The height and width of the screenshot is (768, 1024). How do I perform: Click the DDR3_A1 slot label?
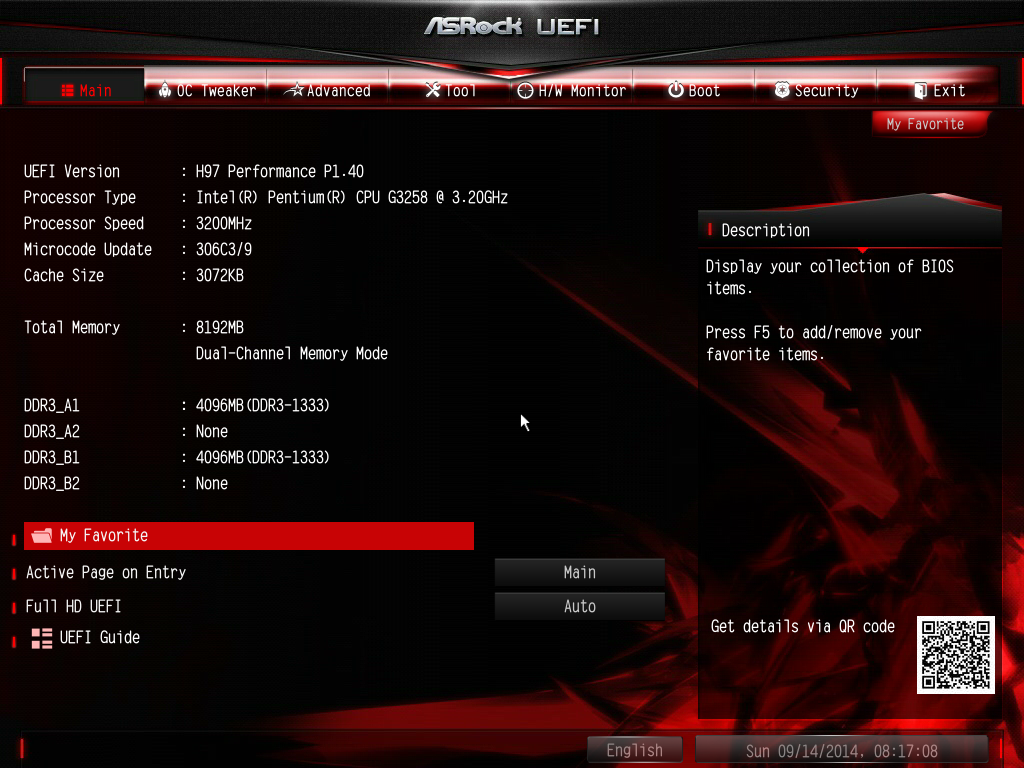click(x=52, y=406)
